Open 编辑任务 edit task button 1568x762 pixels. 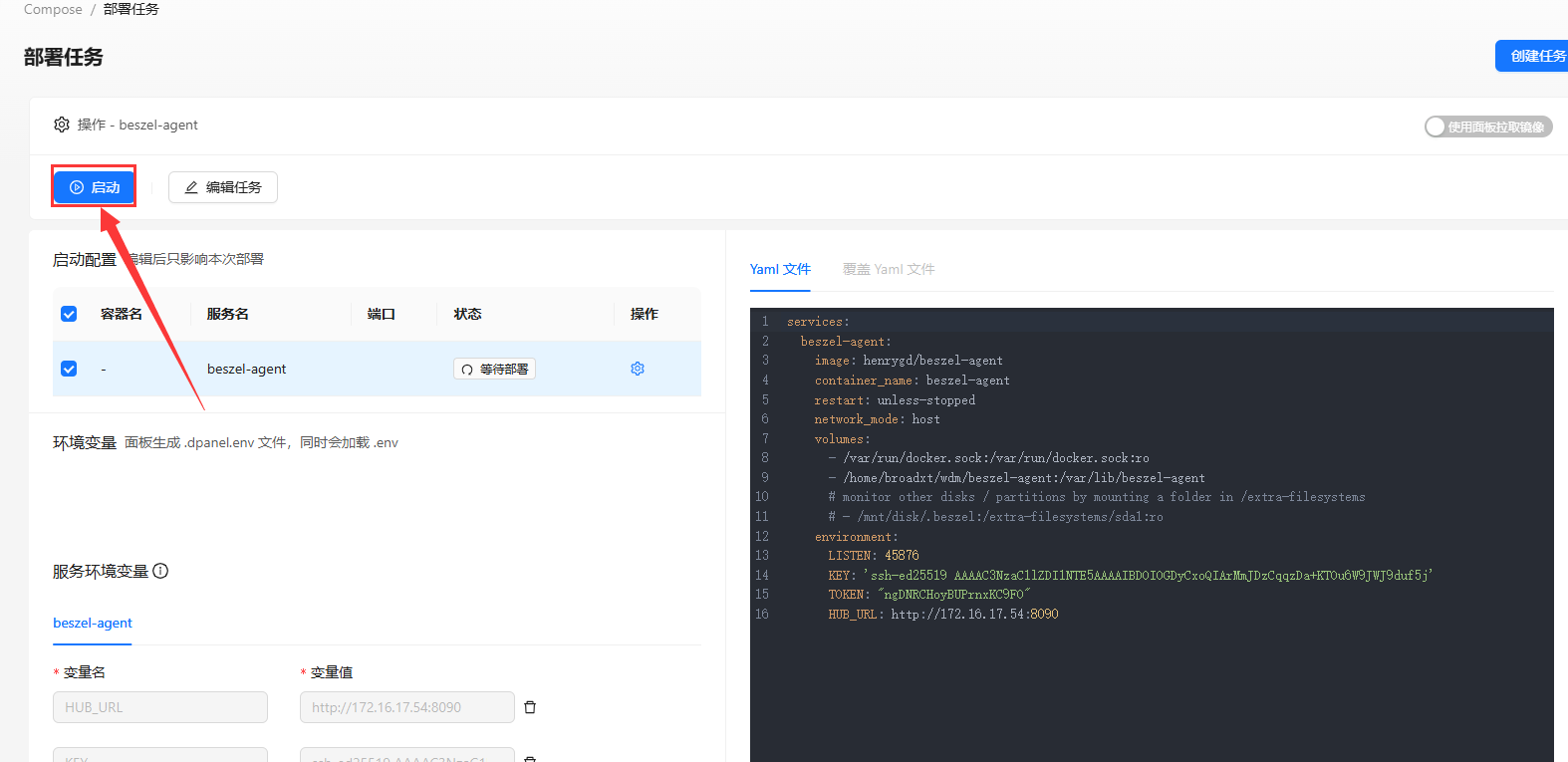coord(223,187)
